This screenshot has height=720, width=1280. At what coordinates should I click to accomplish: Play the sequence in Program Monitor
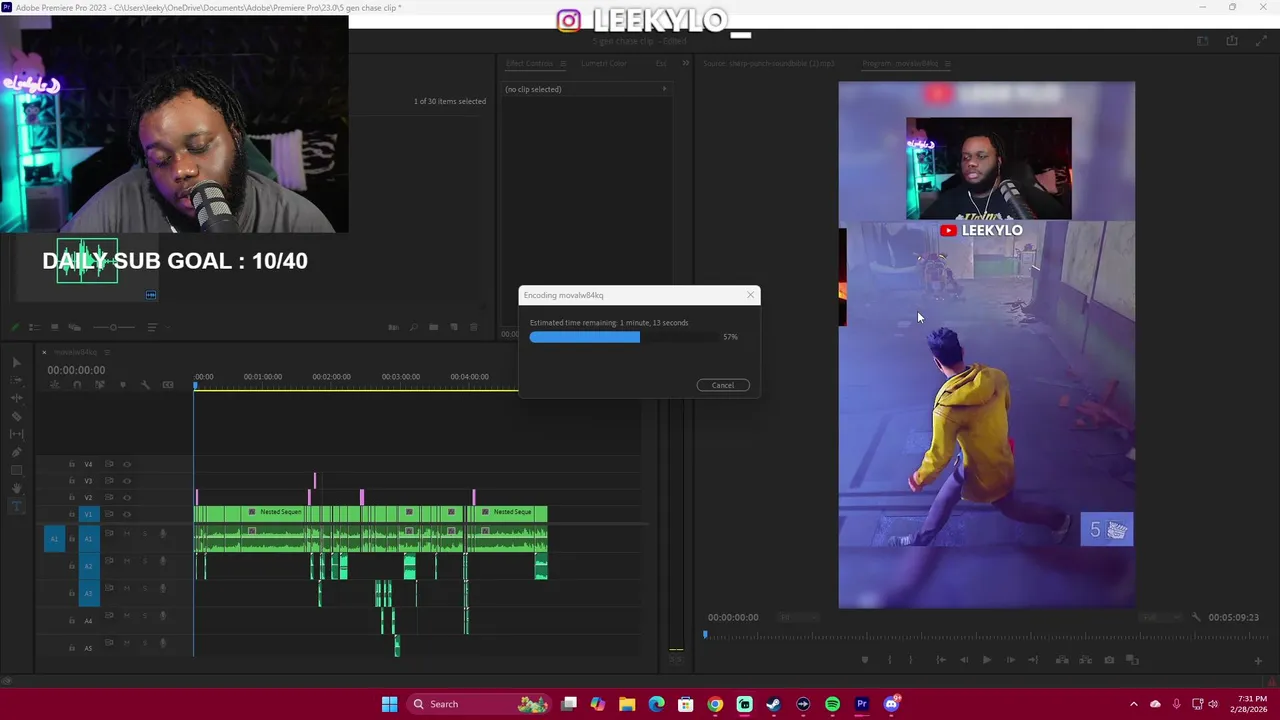pyautogui.click(x=987, y=660)
